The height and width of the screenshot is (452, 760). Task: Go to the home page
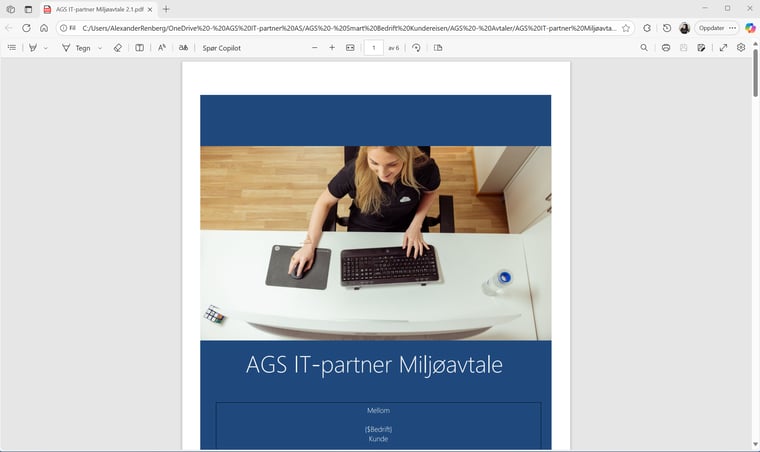(x=44, y=28)
